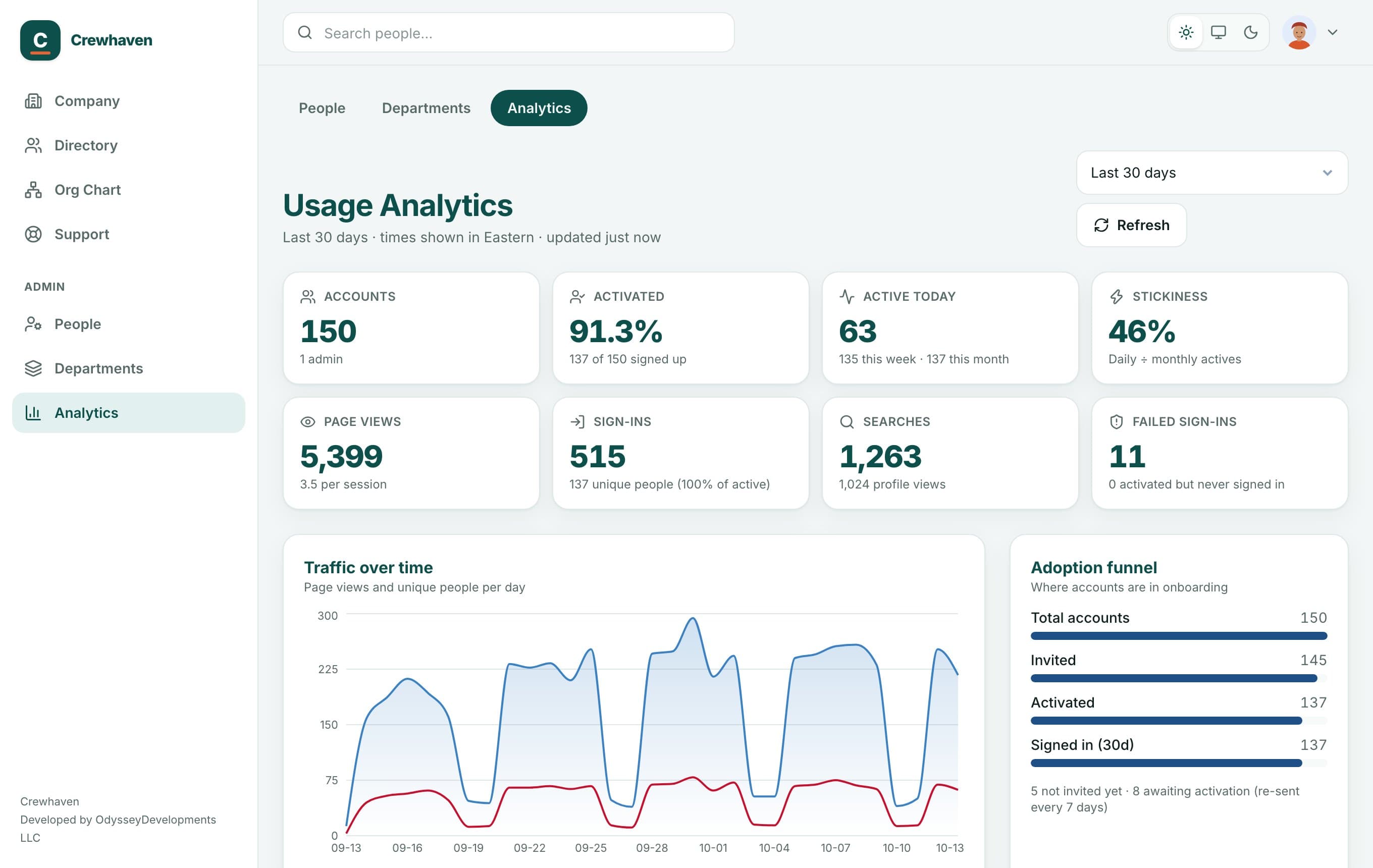Open Company via its building icon
This screenshot has height=868, width=1373.
[x=33, y=101]
